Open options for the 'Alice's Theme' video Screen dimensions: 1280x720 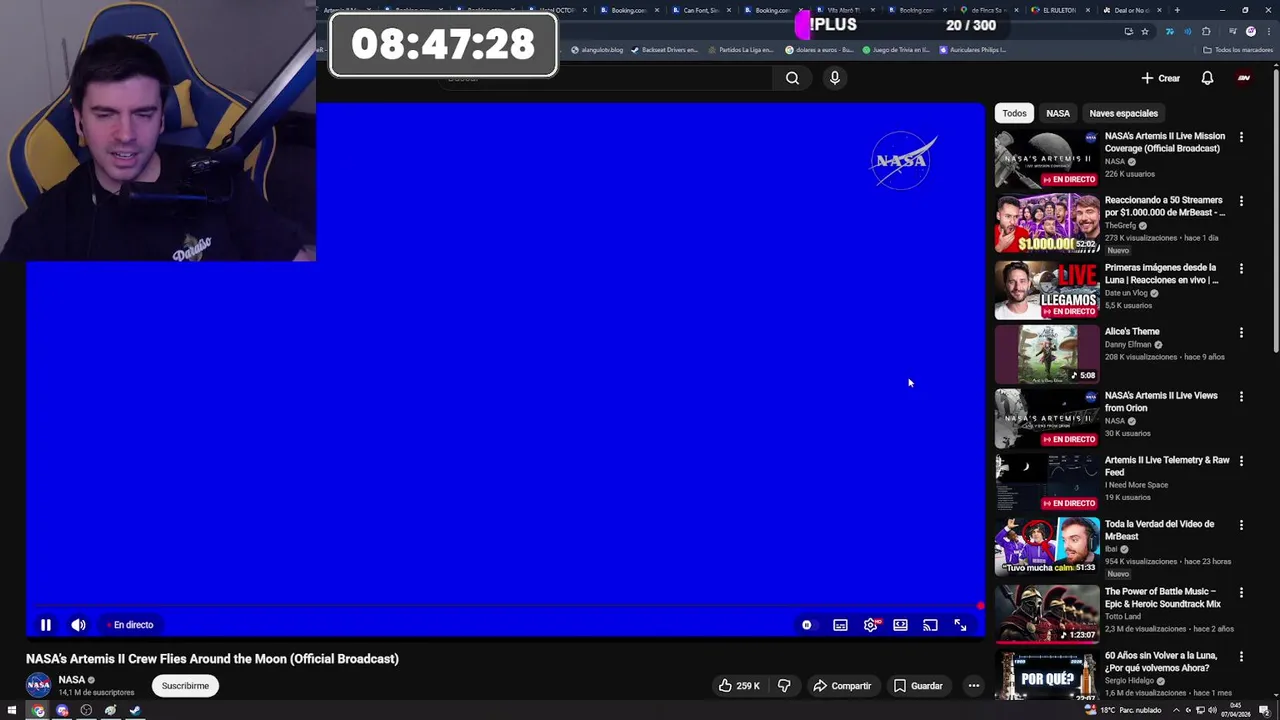tap(1241, 333)
